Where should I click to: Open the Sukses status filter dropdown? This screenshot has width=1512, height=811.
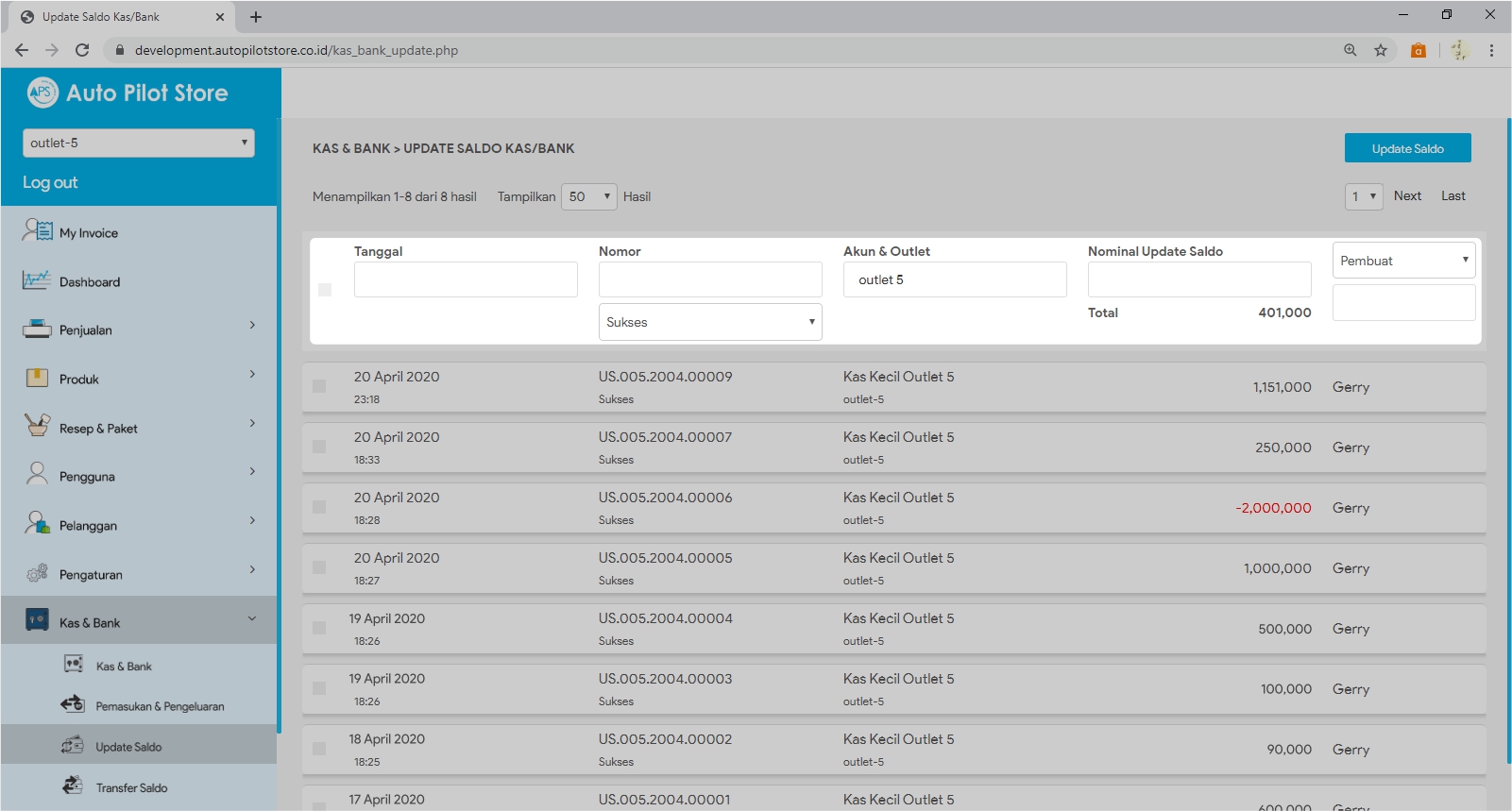pos(710,322)
